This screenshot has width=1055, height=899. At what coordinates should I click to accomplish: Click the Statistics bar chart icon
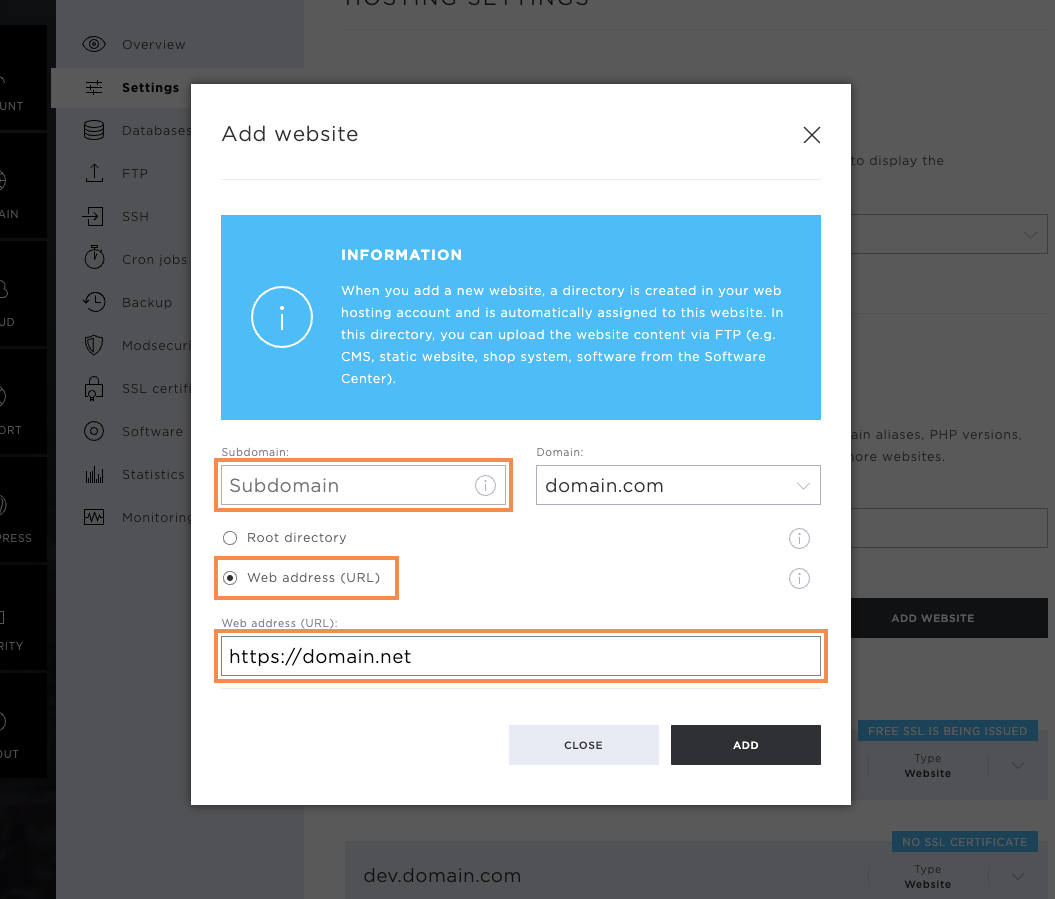[94, 474]
